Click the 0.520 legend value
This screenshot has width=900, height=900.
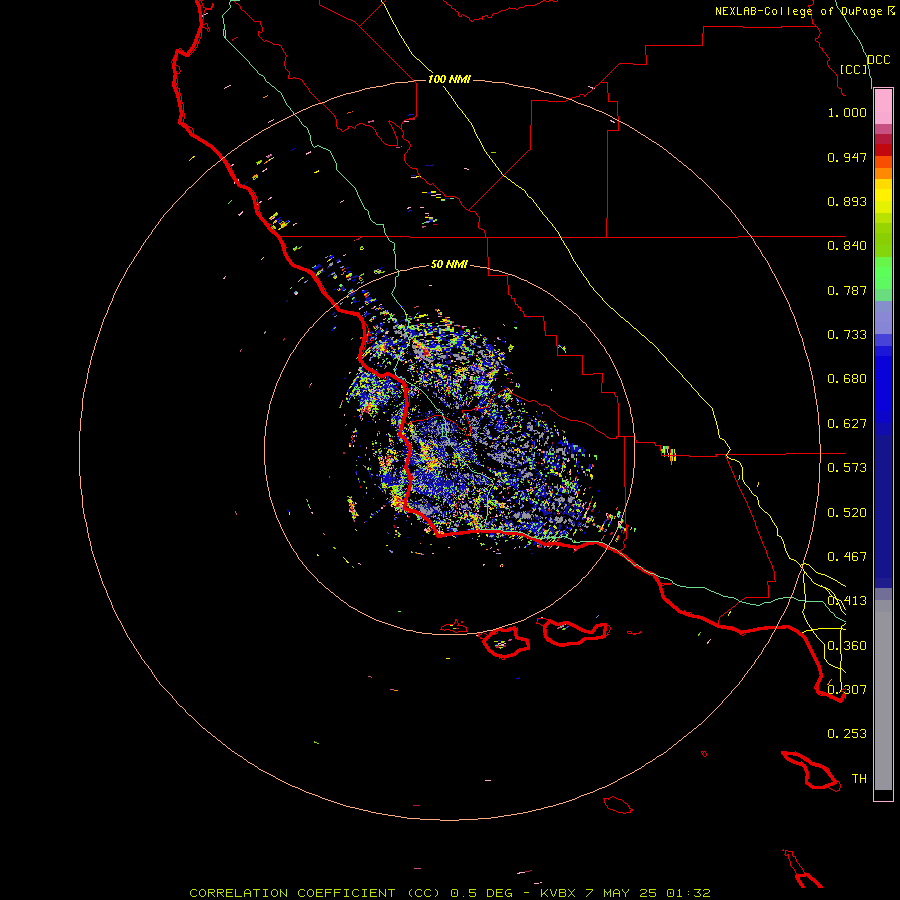point(847,513)
